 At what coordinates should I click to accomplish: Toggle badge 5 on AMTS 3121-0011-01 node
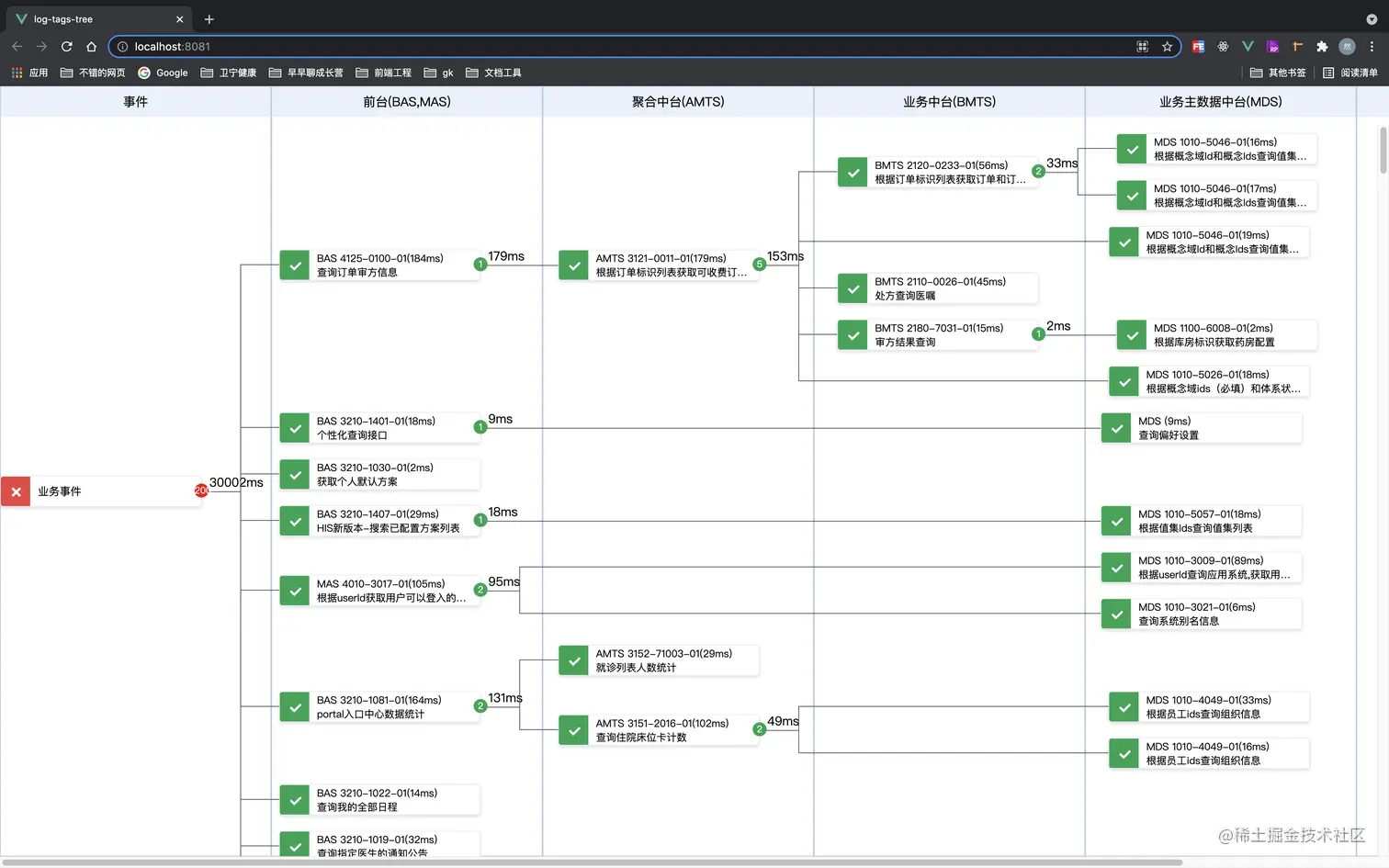tap(759, 265)
